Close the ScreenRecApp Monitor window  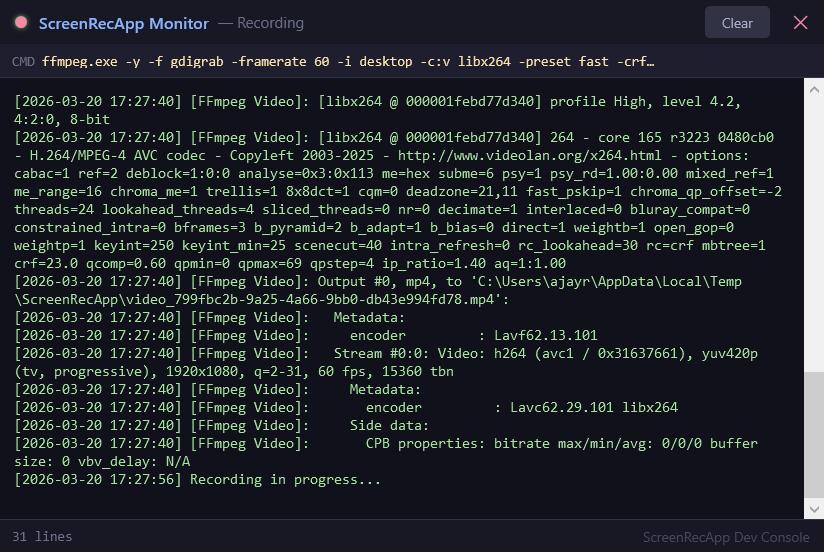[x=800, y=23]
